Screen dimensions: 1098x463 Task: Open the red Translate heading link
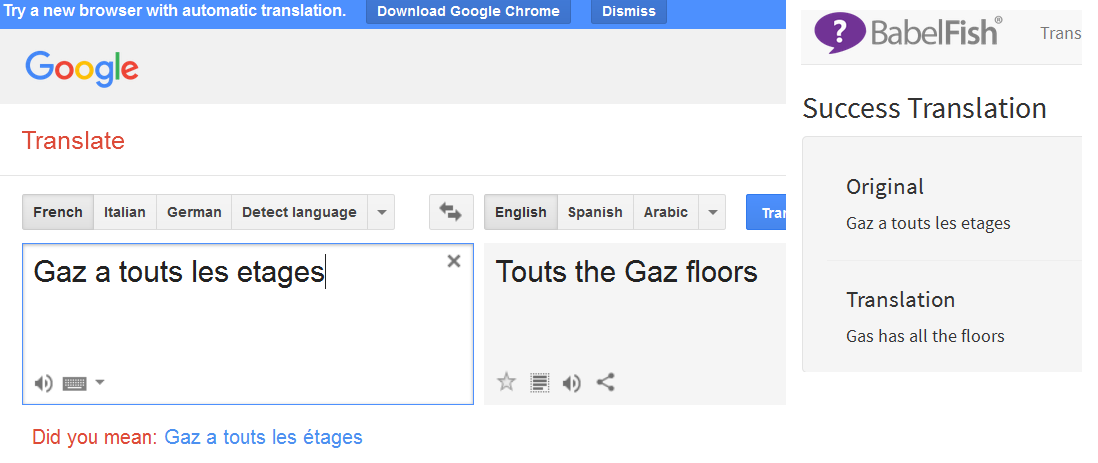click(73, 141)
